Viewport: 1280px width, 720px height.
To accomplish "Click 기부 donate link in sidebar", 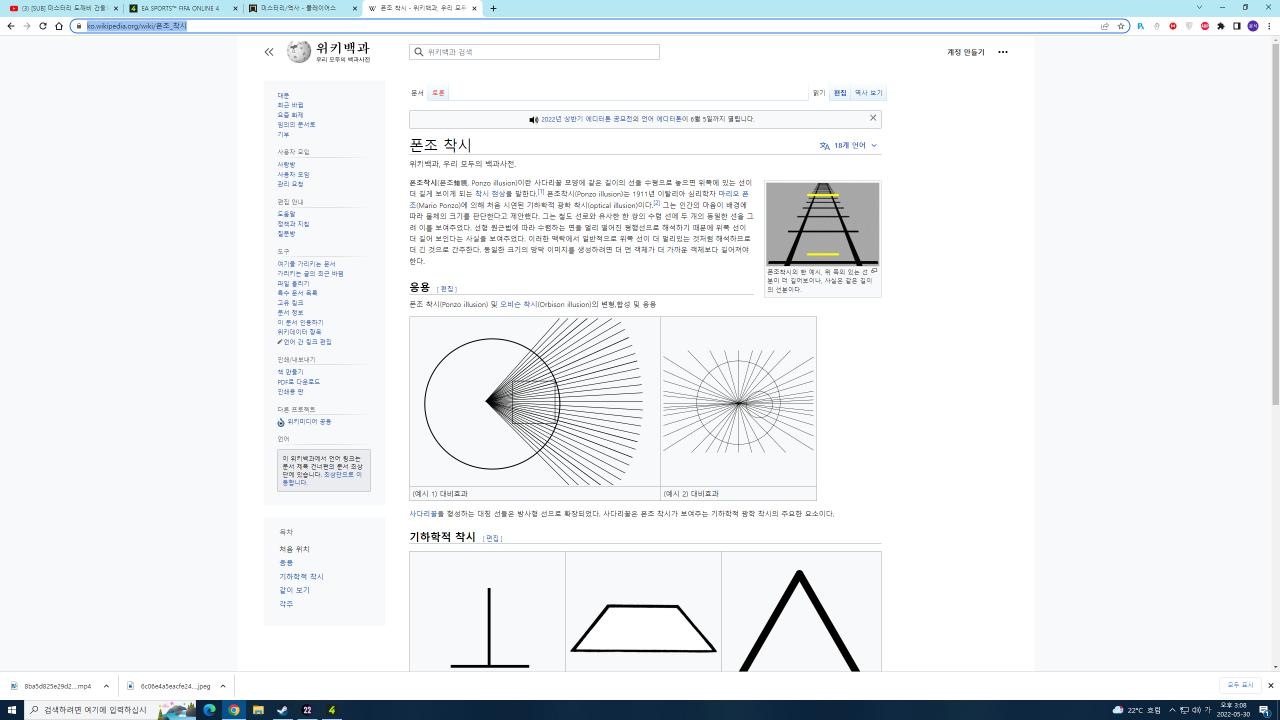I will point(283,134).
